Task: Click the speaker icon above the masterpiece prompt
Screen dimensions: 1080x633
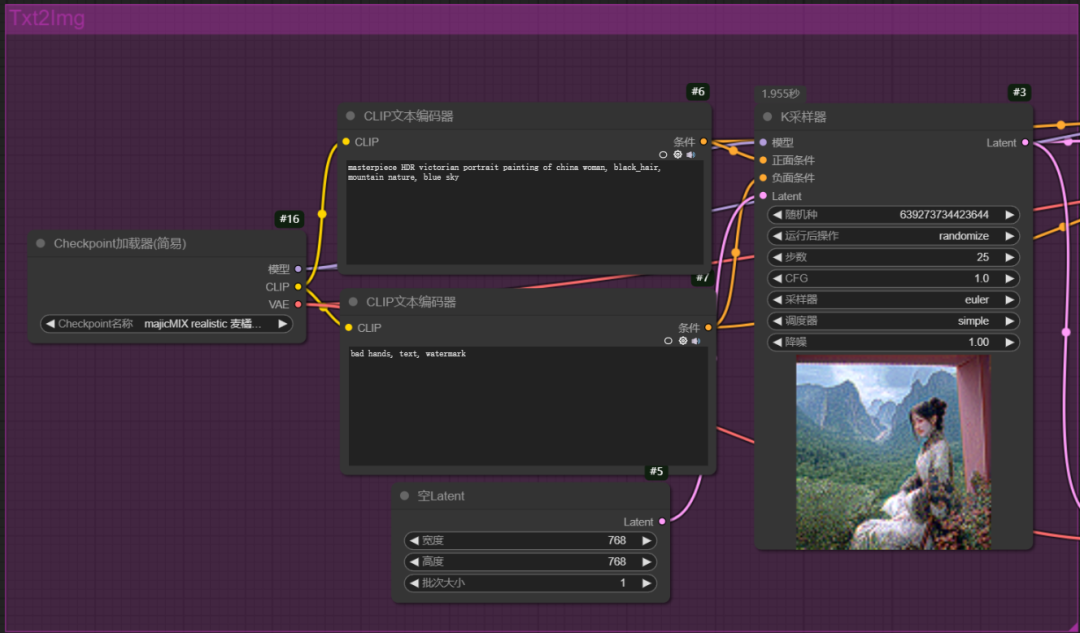Action: point(691,155)
